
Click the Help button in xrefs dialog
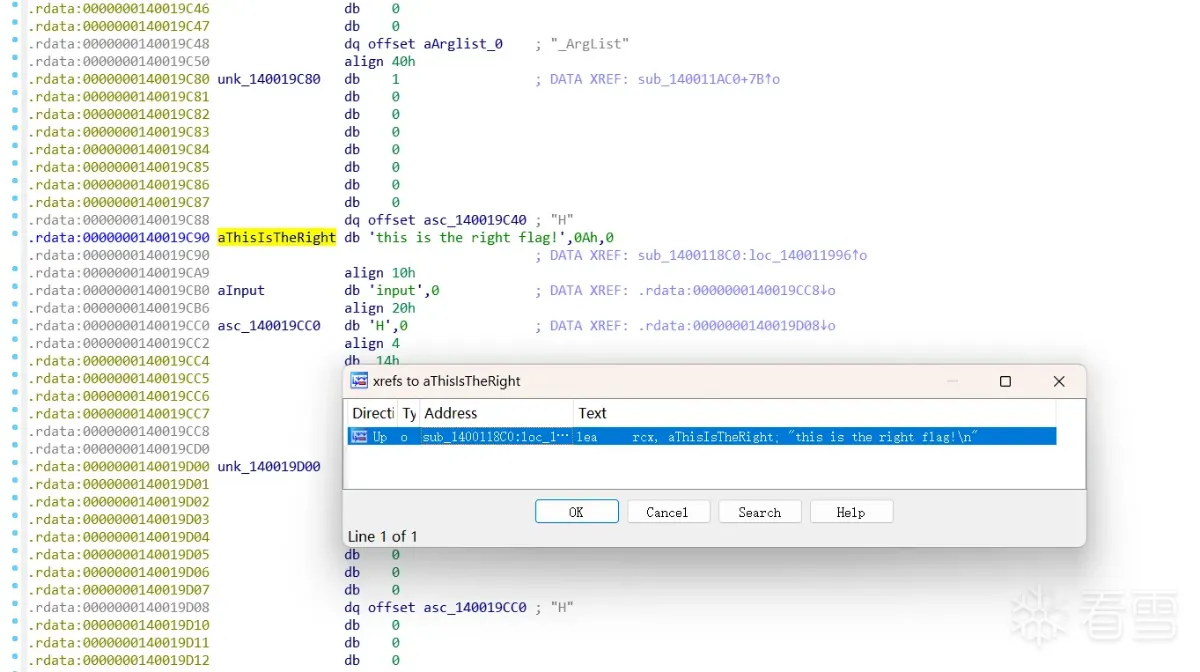(x=851, y=512)
